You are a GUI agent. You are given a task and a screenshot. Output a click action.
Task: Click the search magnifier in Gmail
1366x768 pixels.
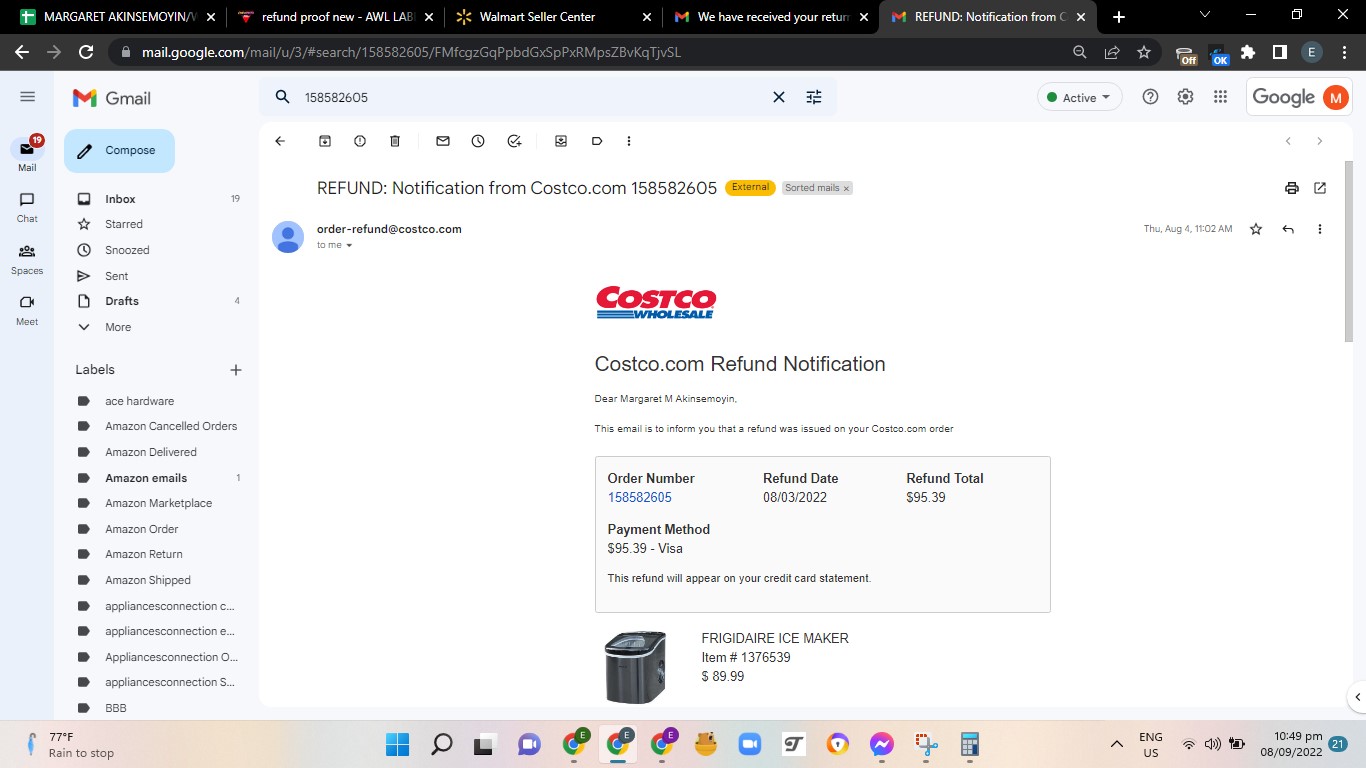[283, 97]
